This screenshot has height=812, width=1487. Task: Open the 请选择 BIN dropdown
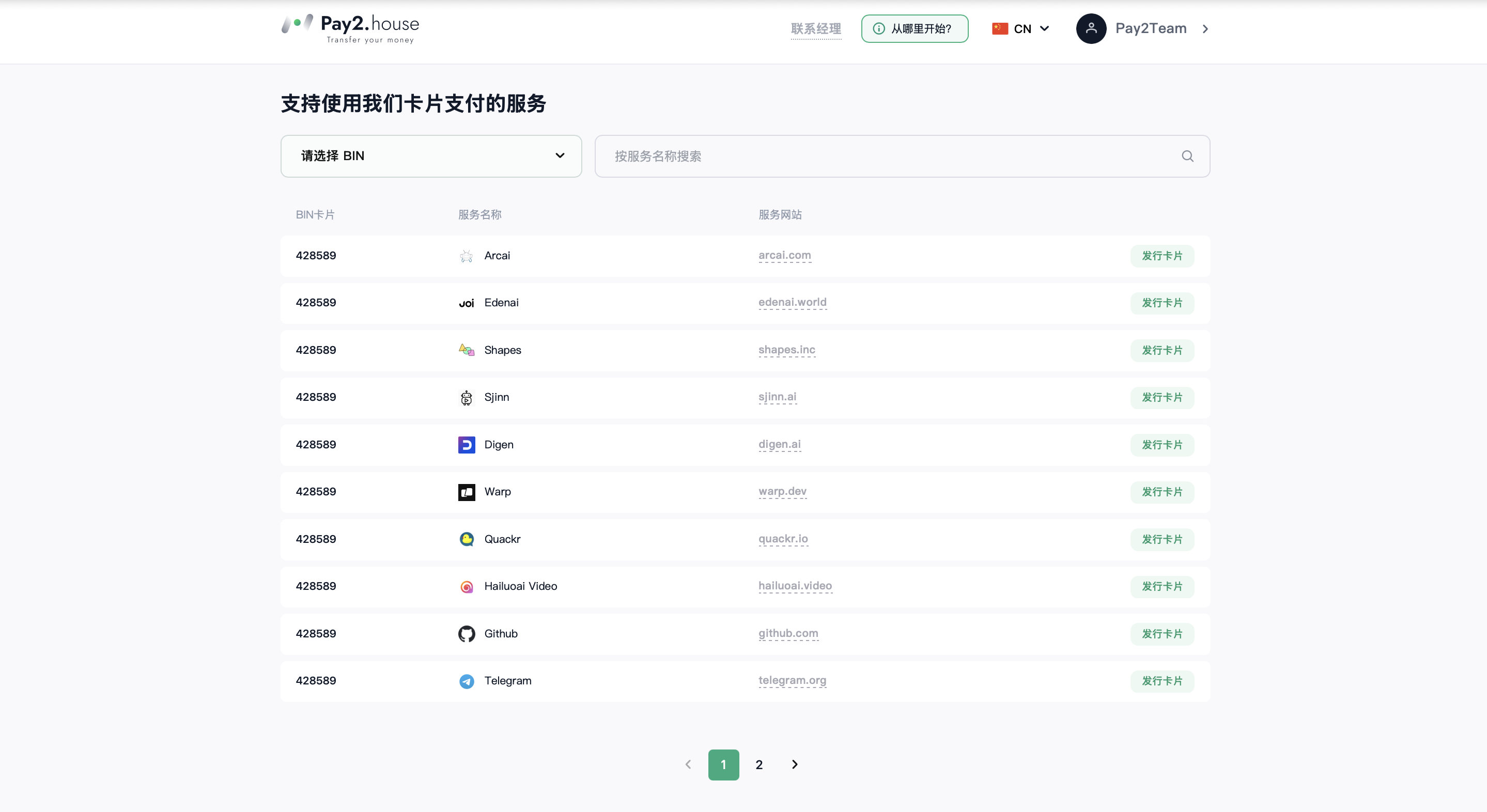coord(431,156)
